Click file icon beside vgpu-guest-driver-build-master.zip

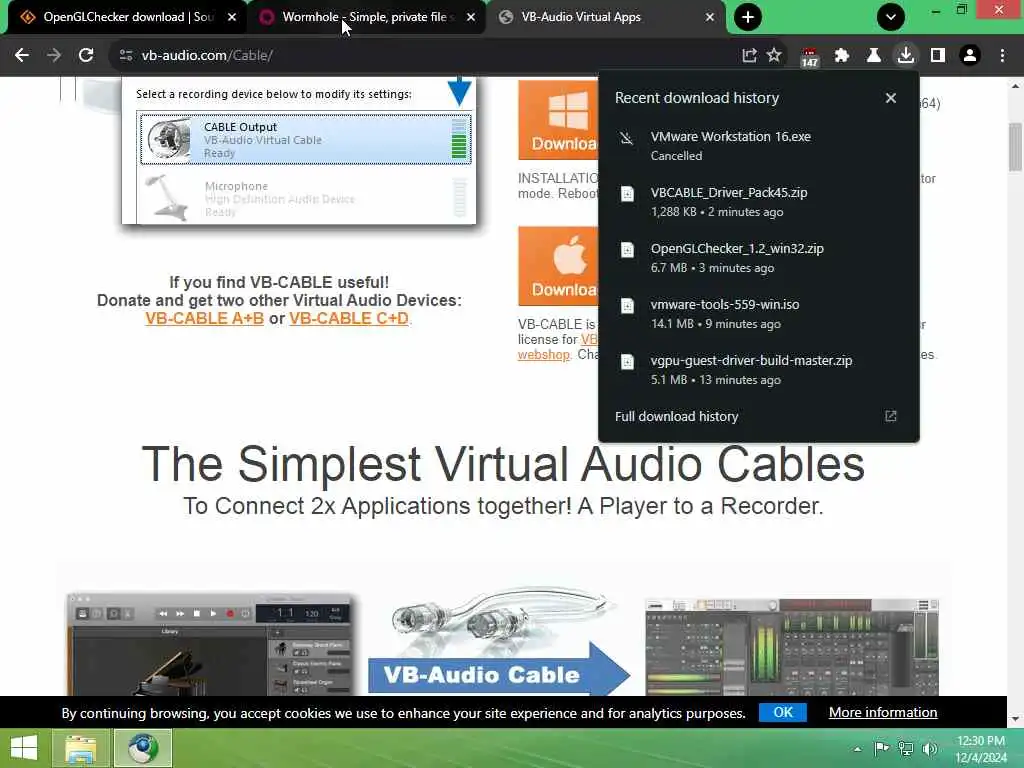point(627,362)
